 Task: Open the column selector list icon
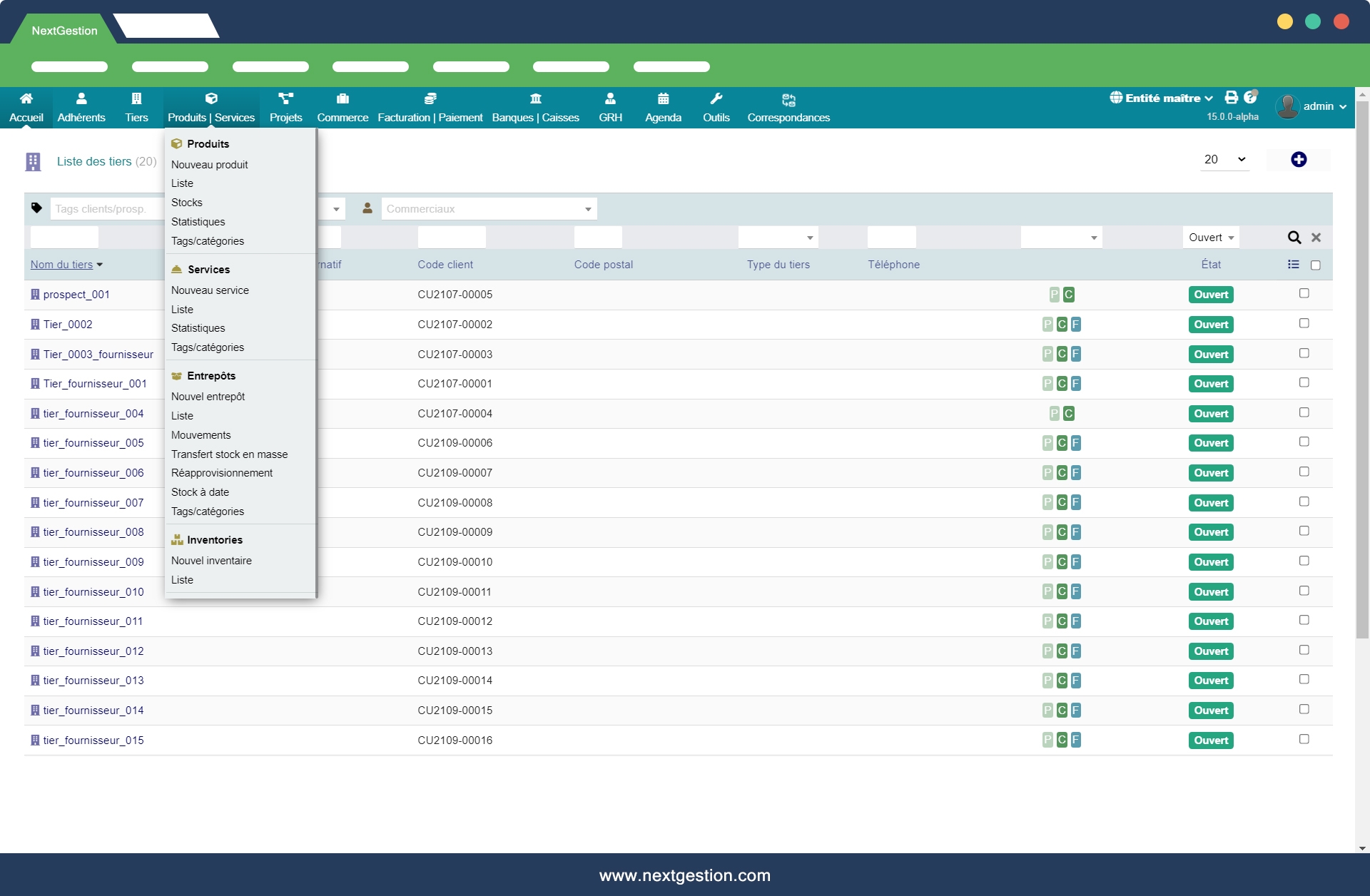pos(1293,265)
